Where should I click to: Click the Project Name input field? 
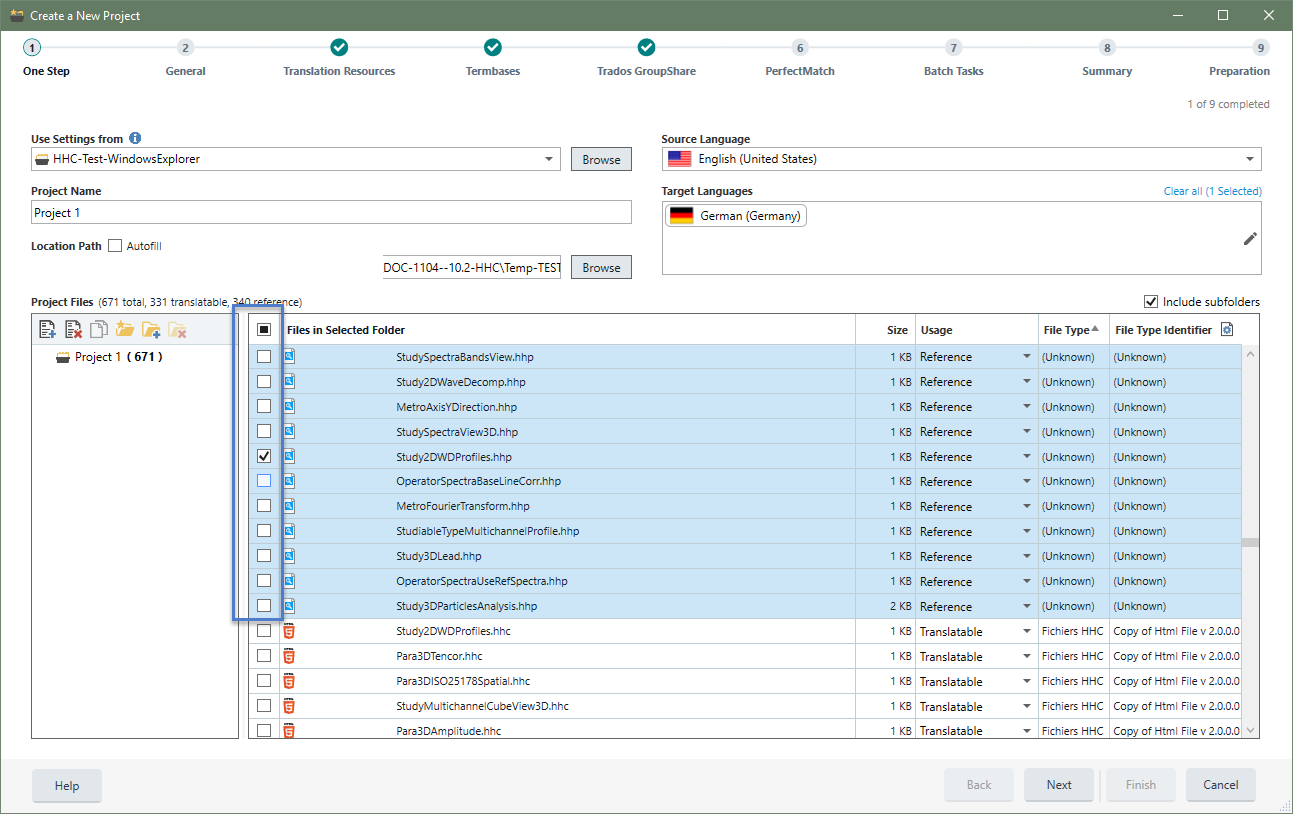[331, 212]
